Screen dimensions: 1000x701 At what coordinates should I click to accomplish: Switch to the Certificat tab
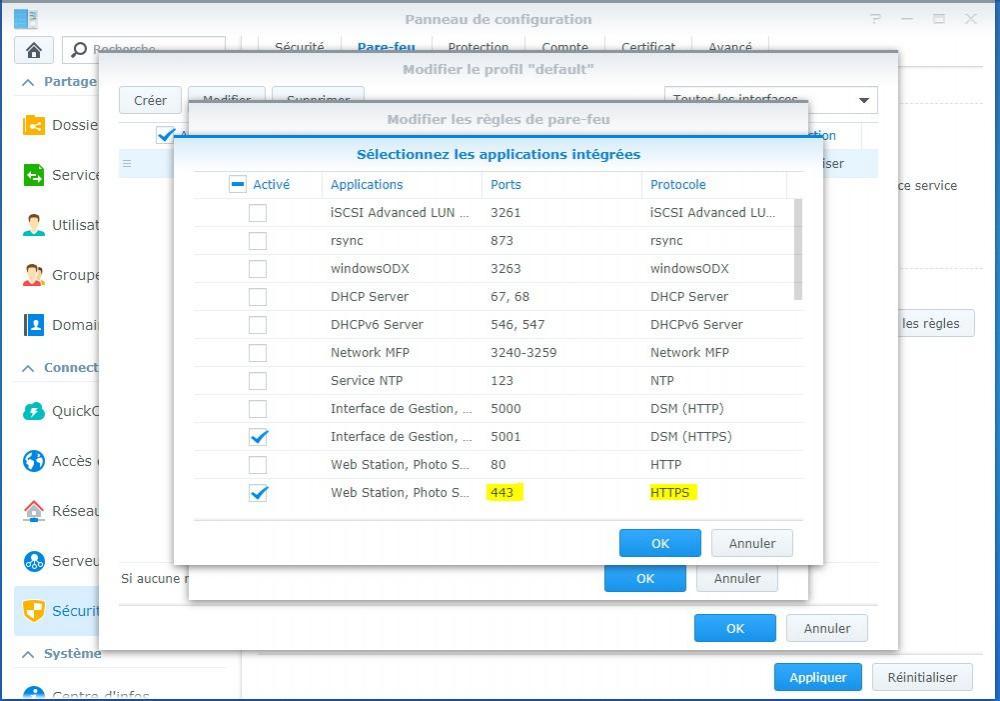648,46
